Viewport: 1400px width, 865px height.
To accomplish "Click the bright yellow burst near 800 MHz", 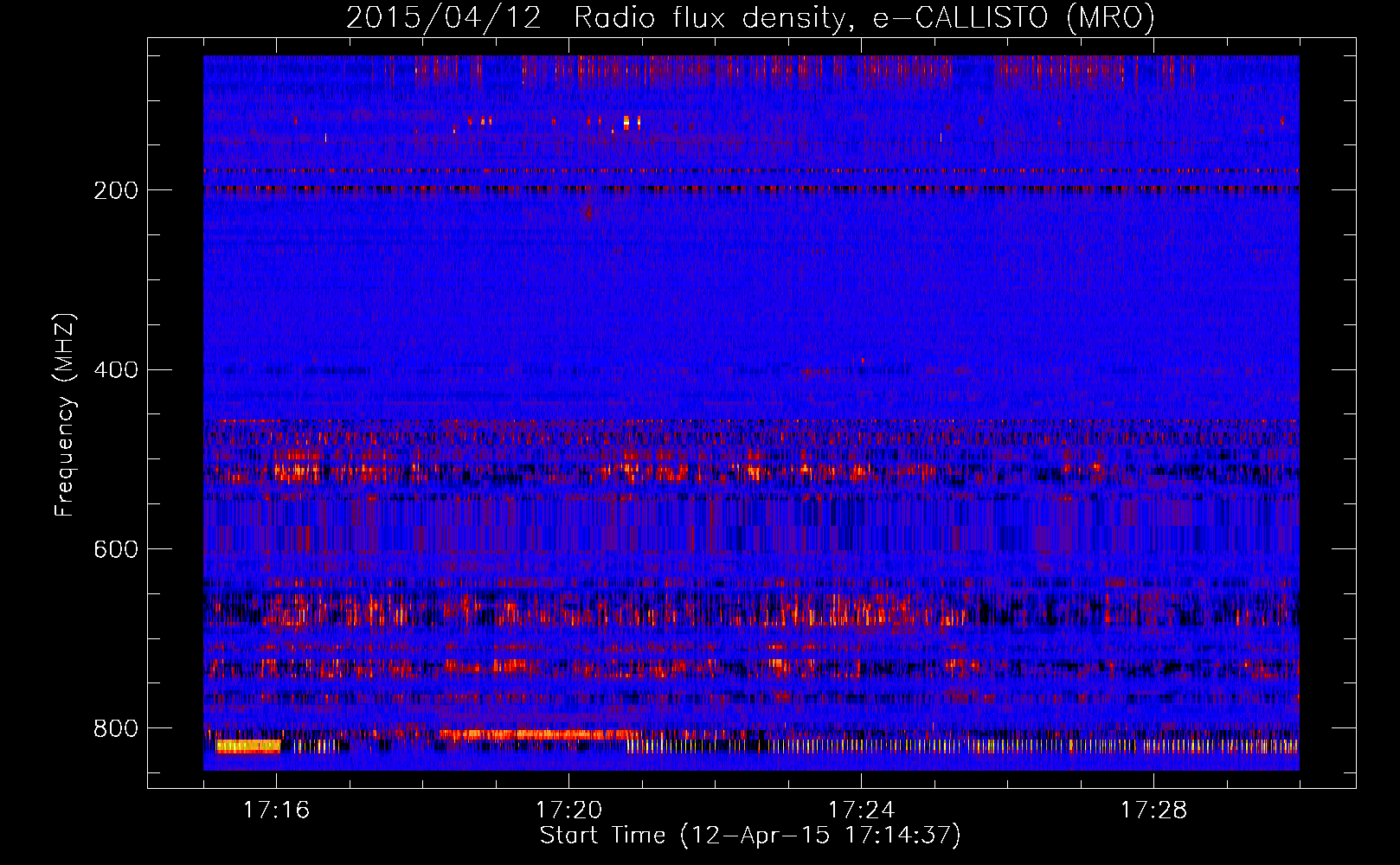I will tap(248, 746).
